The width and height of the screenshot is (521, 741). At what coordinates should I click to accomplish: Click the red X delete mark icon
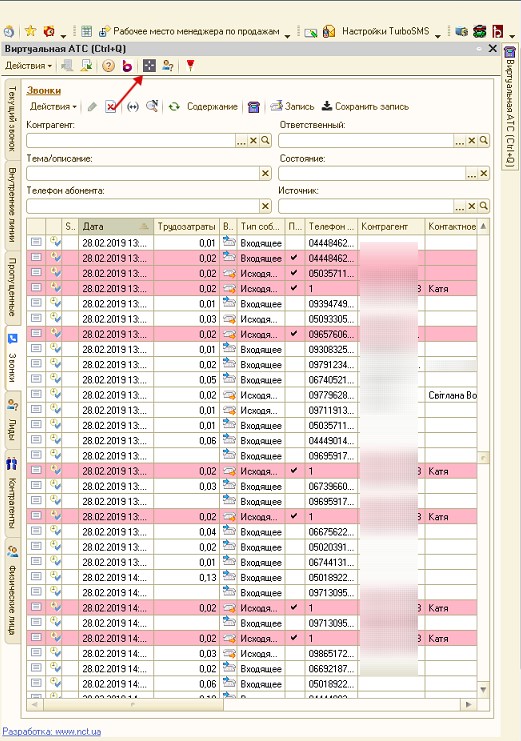(x=110, y=107)
